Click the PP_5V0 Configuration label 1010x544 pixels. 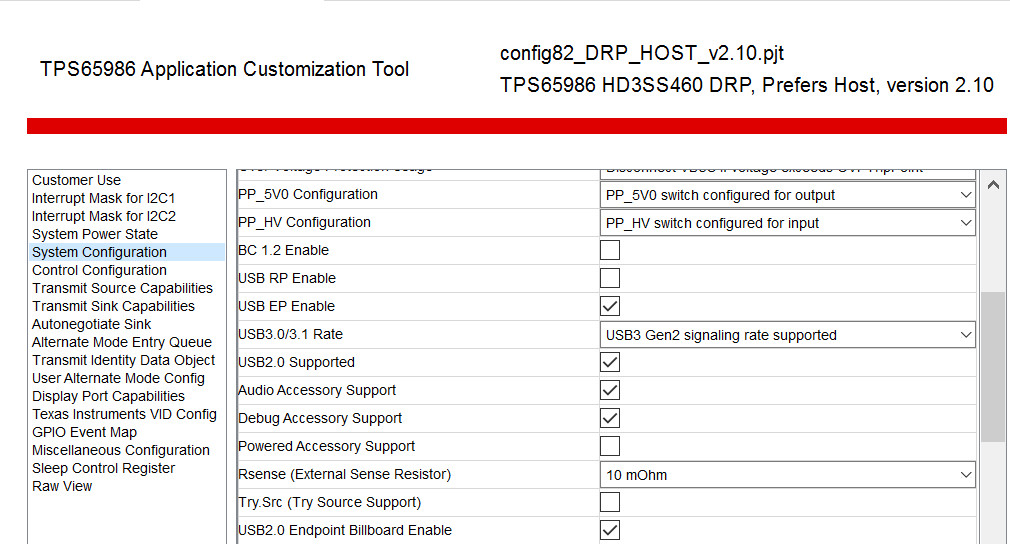click(x=308, y=194)
